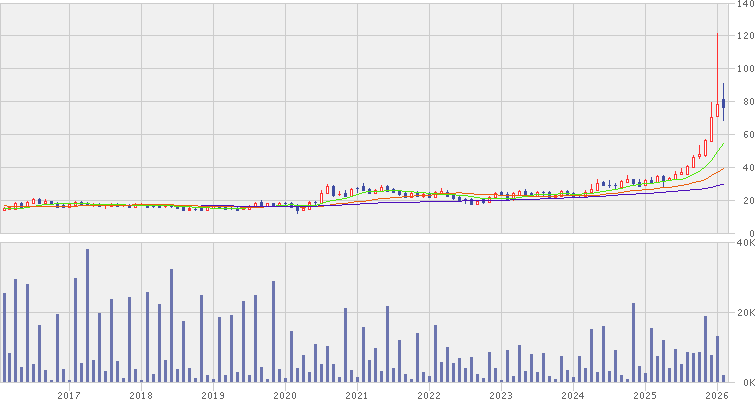
Task: Select the 2020 year marker
Action: [x=285, y=395]
